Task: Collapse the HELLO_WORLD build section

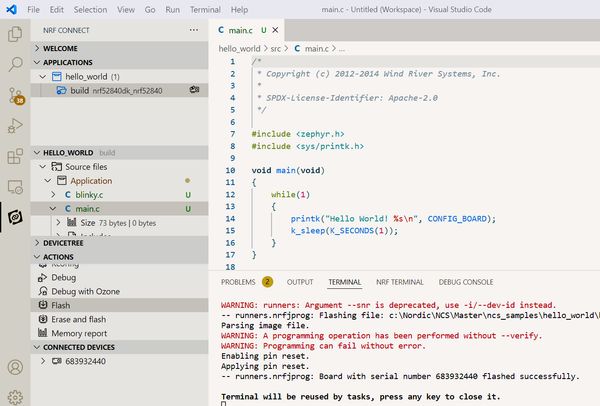Action: click(x=37, y=152)
